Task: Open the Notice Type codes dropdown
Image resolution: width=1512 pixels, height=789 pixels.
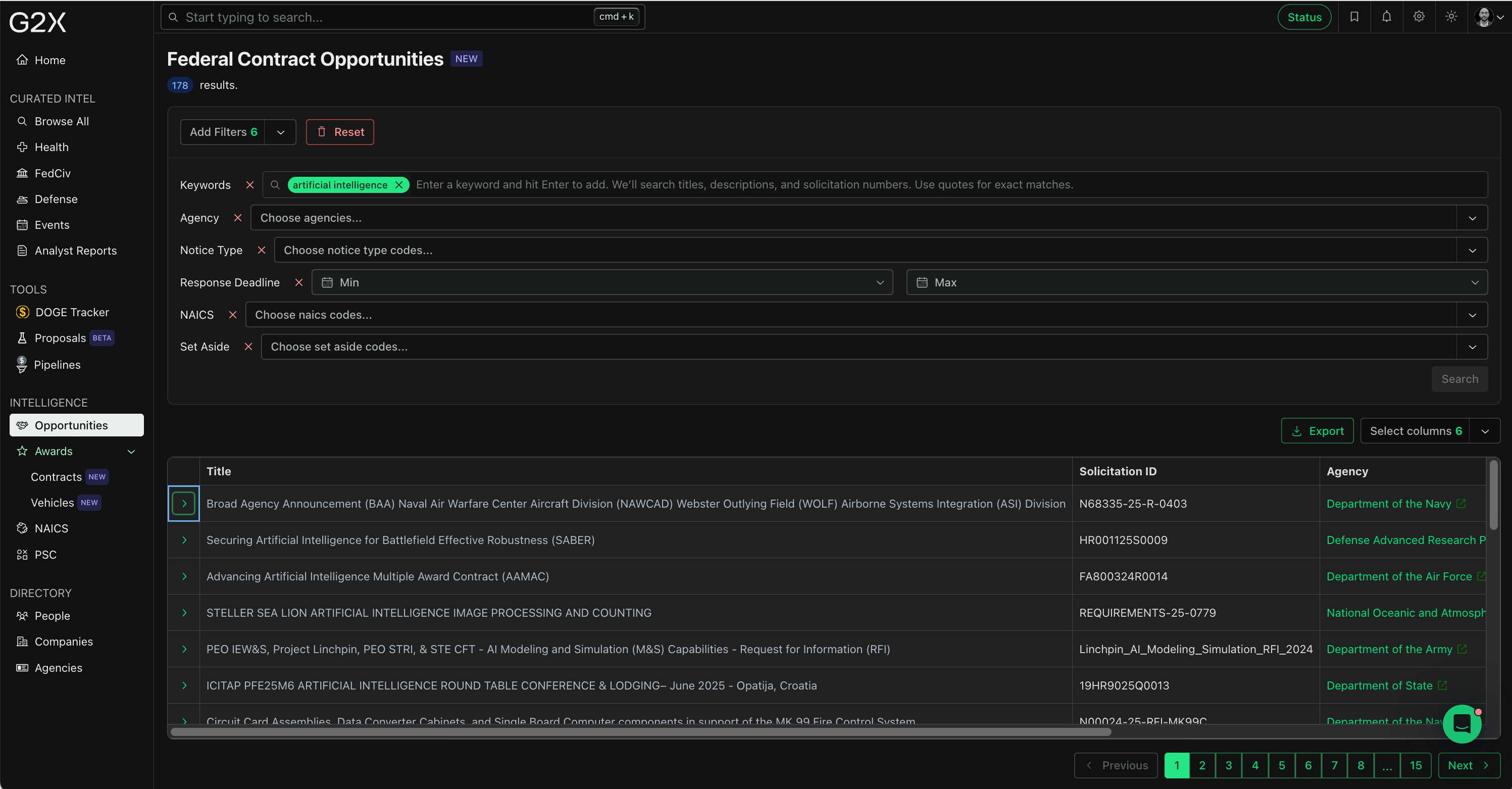Action: tap(1472, 250)
